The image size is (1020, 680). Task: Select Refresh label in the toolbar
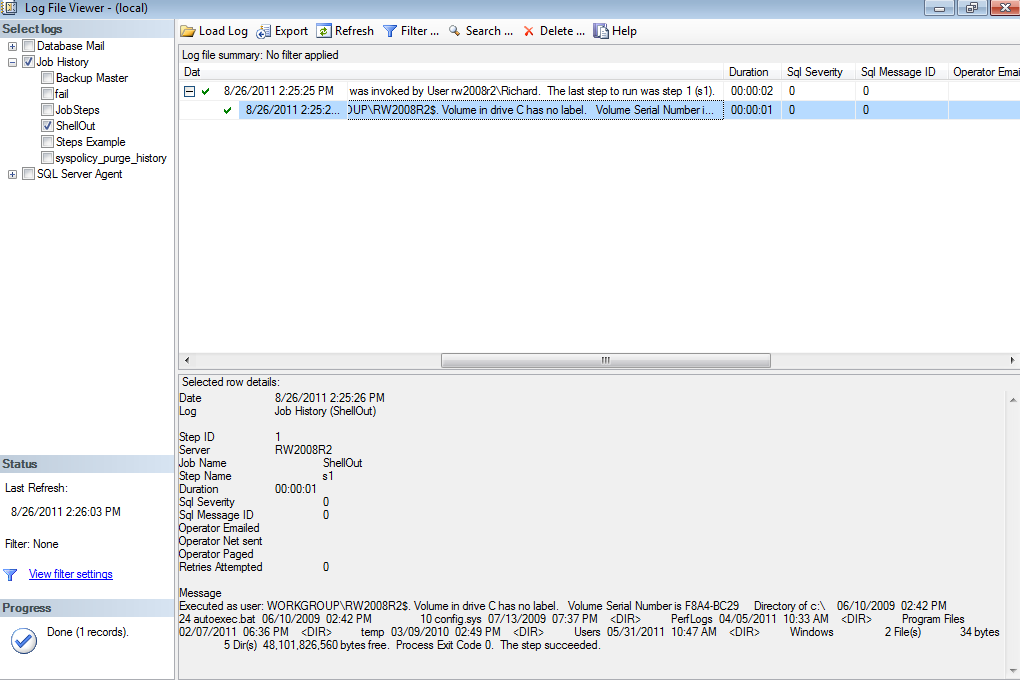click(354, 31)
